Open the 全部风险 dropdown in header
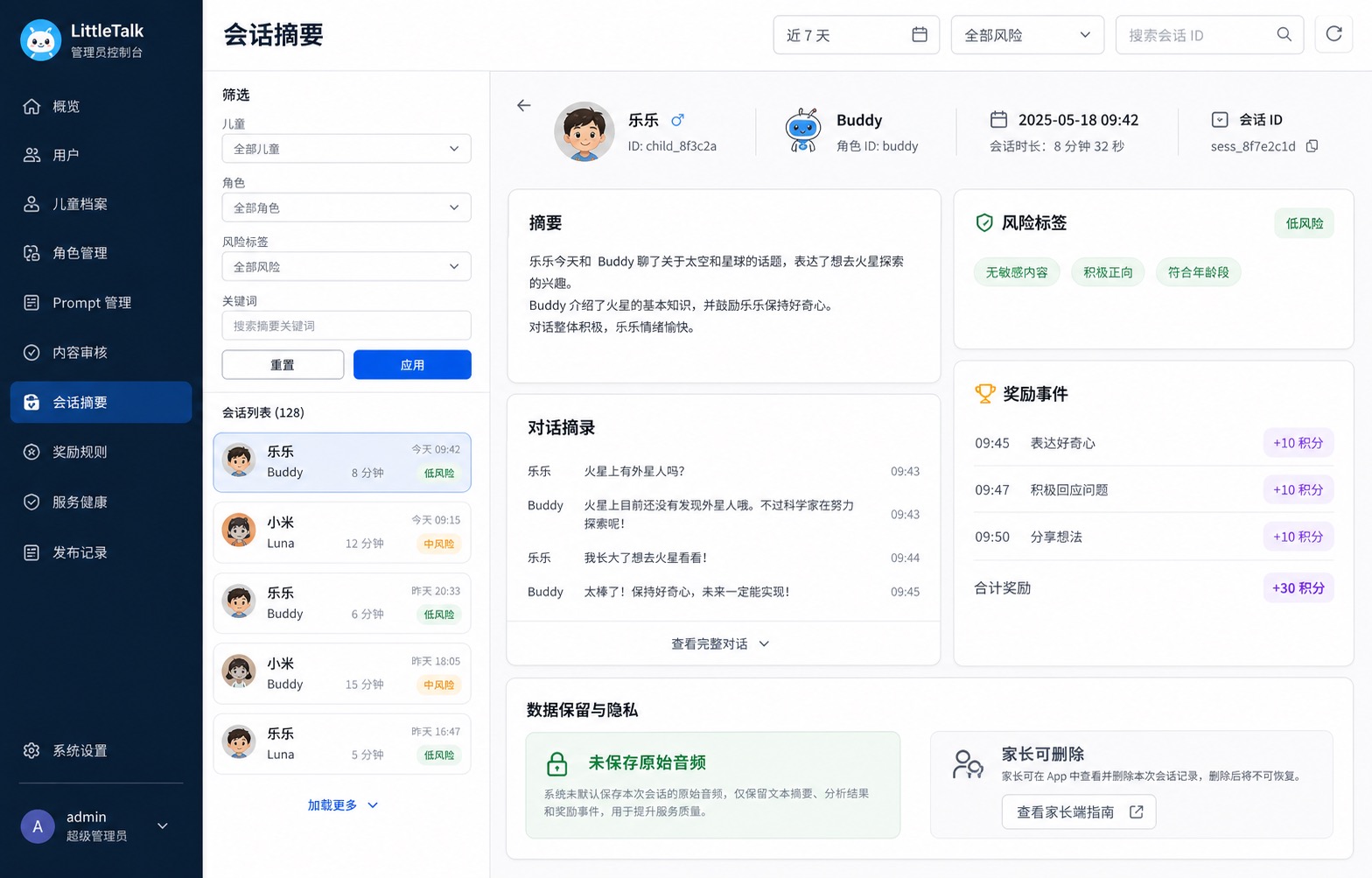 click(1027, 35)
